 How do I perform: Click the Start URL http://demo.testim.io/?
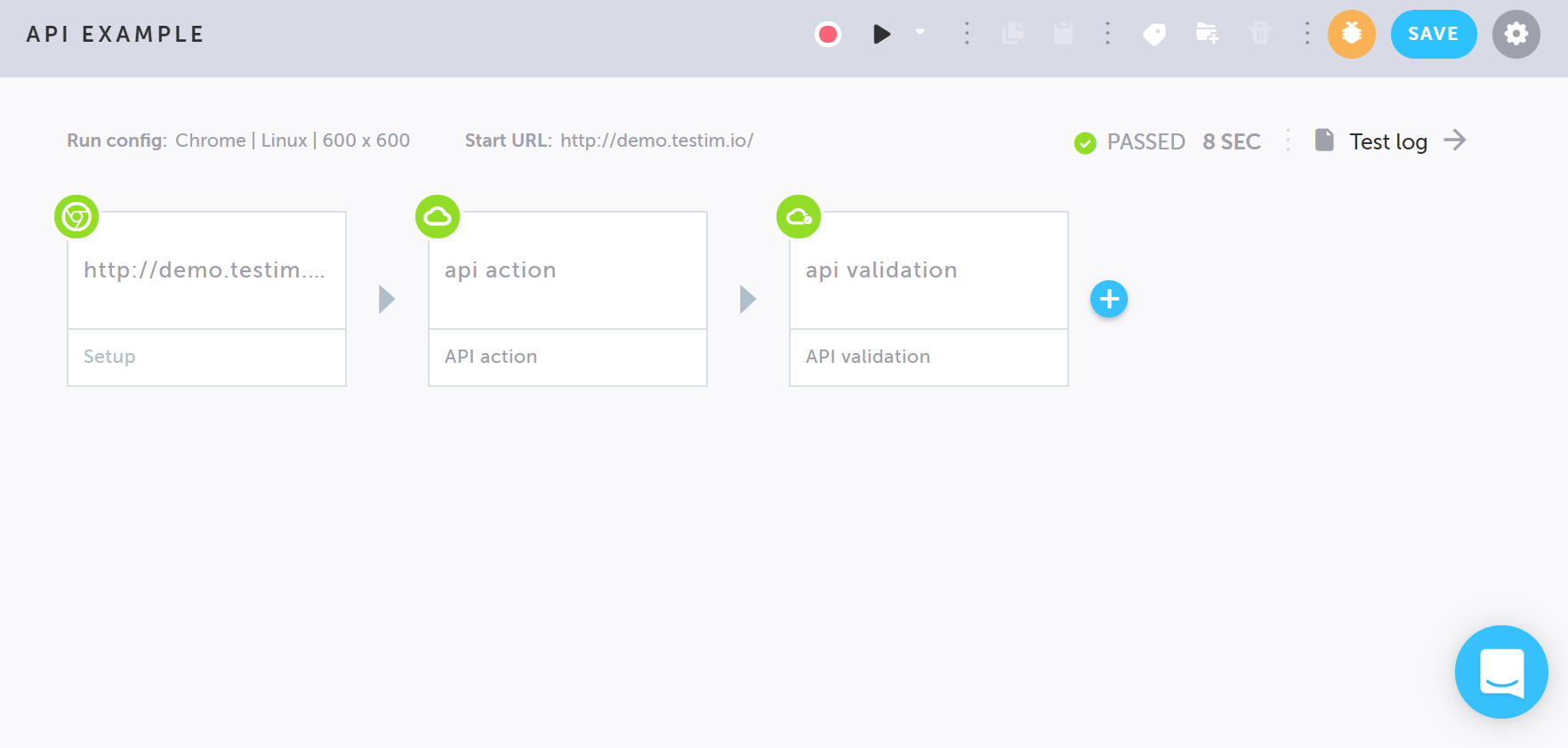(657, 141)
